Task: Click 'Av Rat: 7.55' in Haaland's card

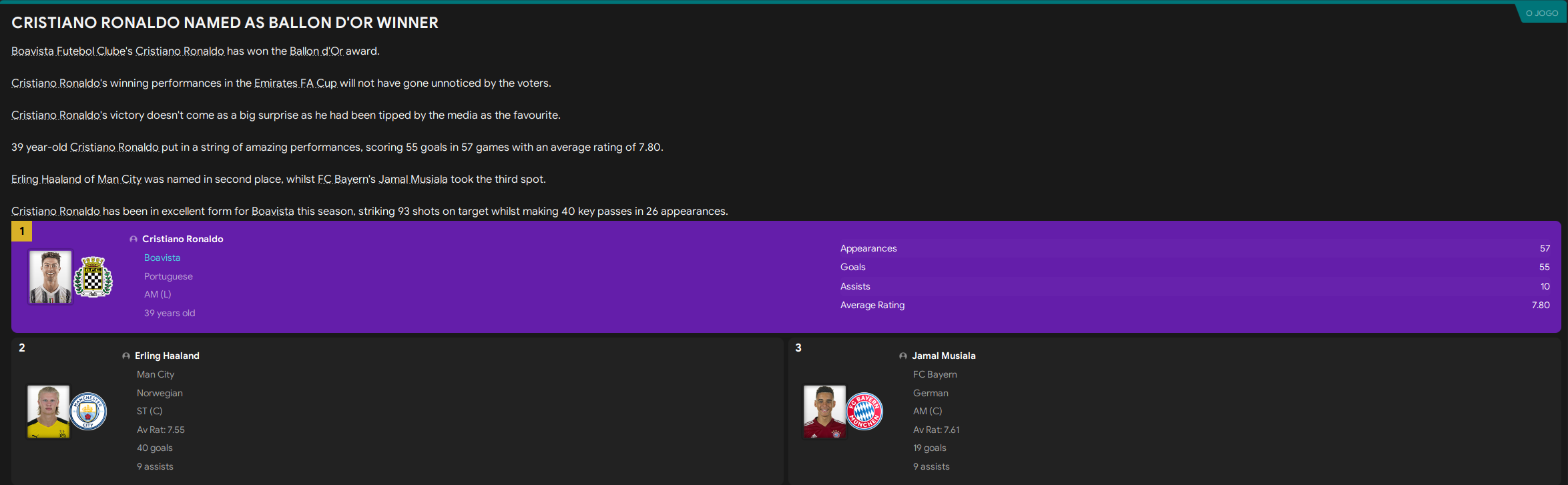Action: click(x=161, y=430)
